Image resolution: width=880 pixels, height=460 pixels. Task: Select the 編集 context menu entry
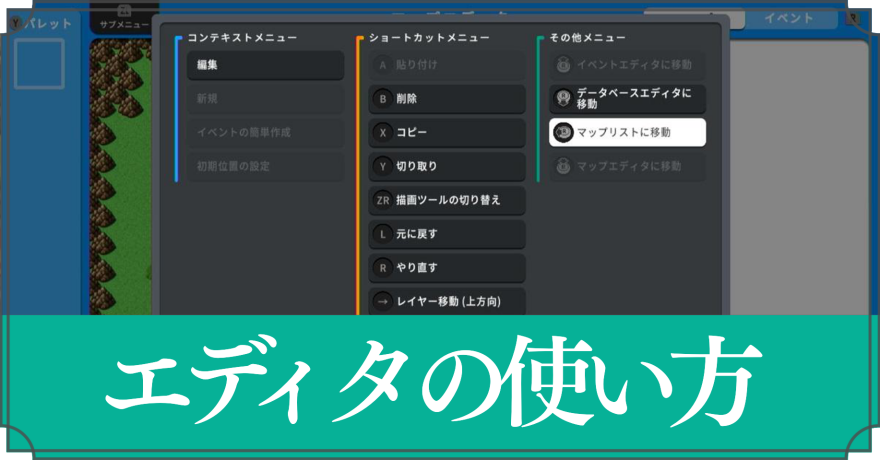[x=265, y=65]
